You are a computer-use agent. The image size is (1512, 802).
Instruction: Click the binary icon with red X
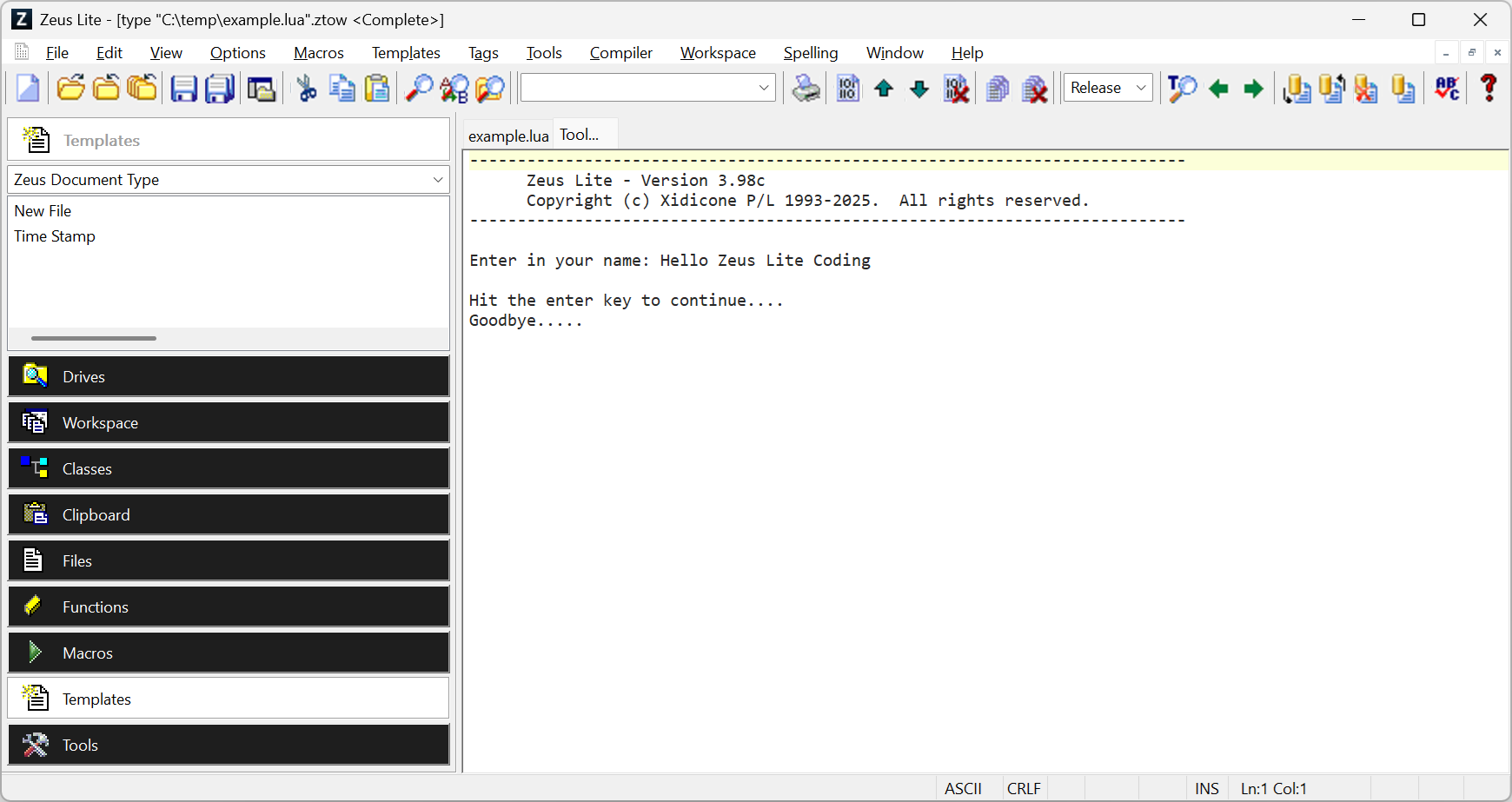coord(956,88)
